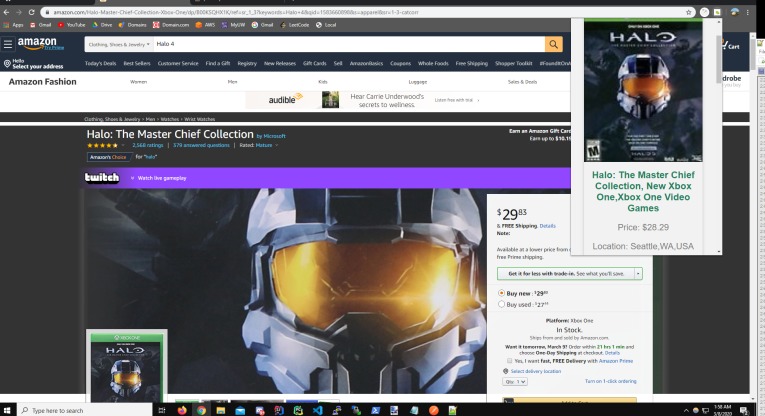The height and width of the screenshot is (416, 765).
Task: Open Visual Studio Code from taskbar
Action: (317, 410)
